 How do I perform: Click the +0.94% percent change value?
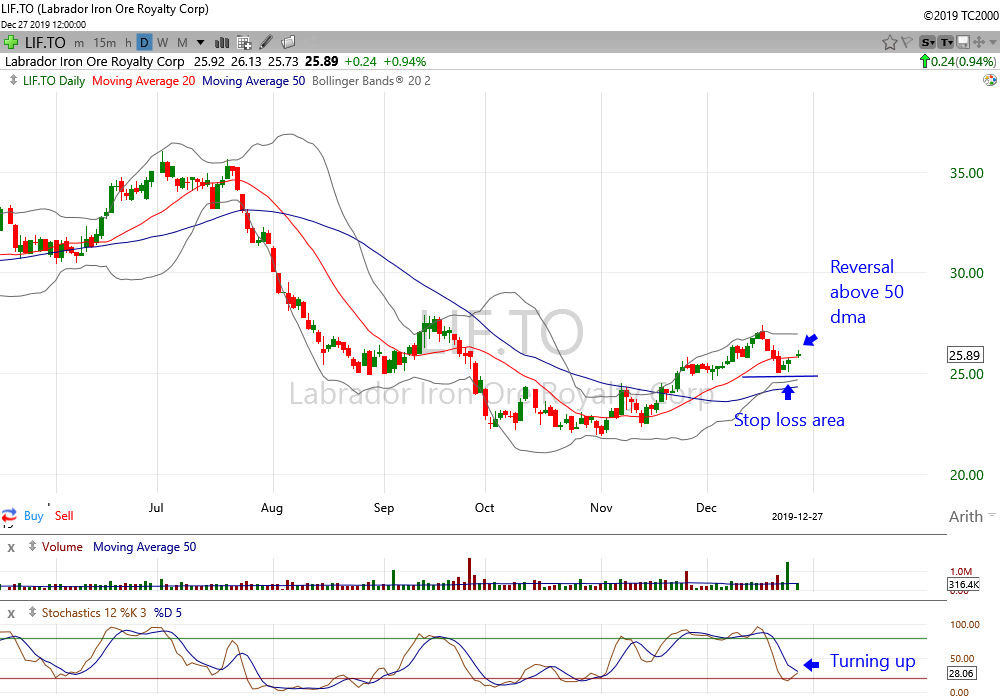pyautogui.click(x=404, y=61)
